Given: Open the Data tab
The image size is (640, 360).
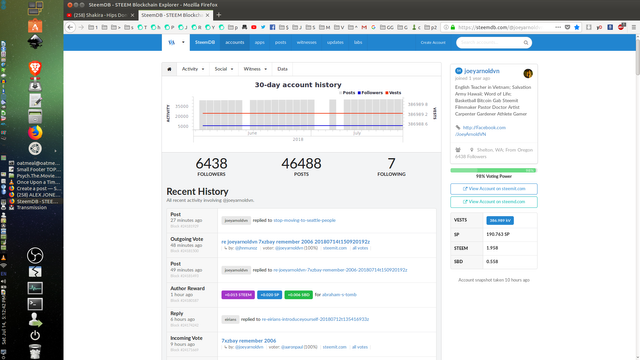Looking at the screenshot, I should point(282,69).
